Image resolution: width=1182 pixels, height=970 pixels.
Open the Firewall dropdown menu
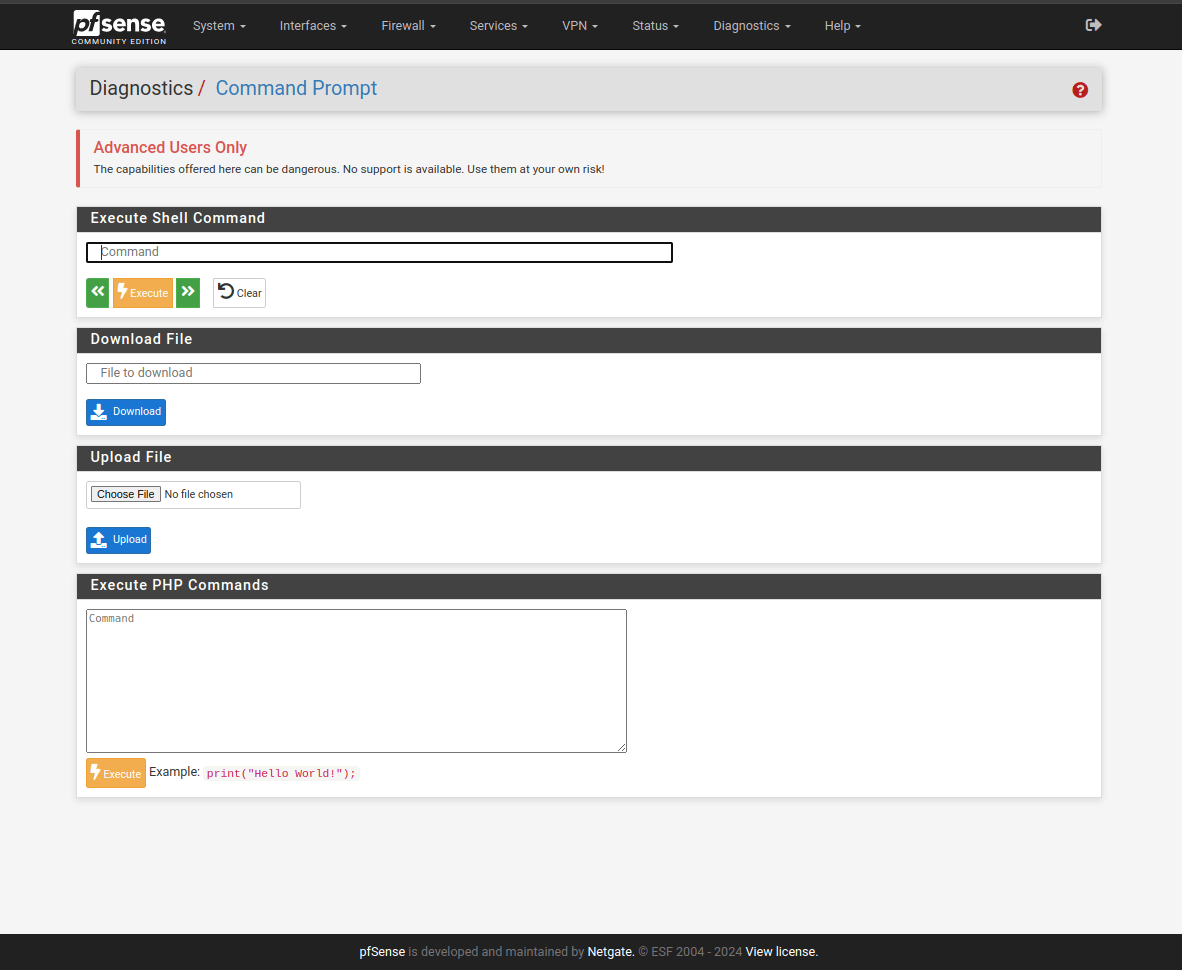pyautogui.click(x=408, y=26)
